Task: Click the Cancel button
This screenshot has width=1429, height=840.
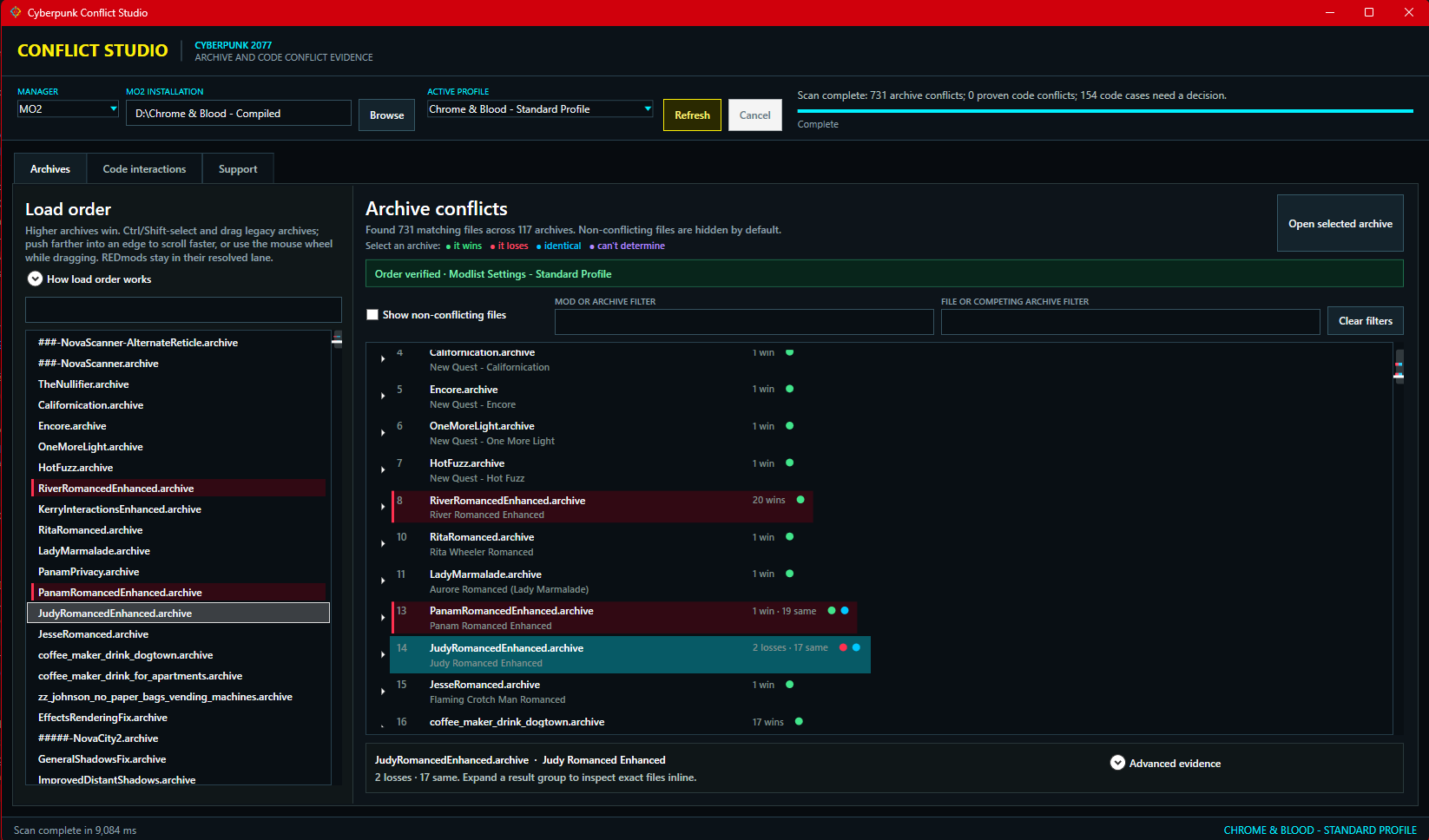Action: tap(754, 115)
